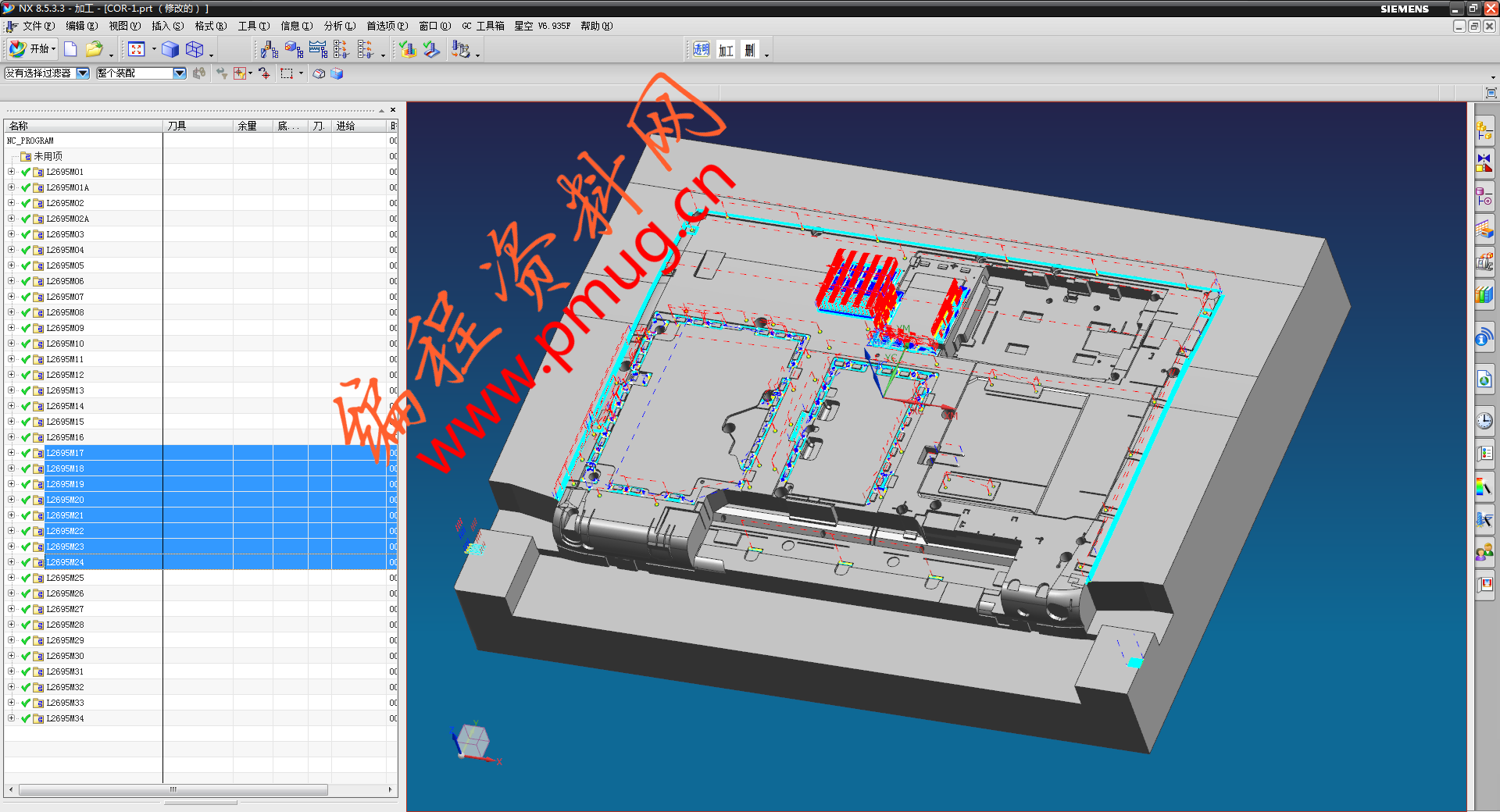This screenshot has width=1500, height=812.
Task: Click the L2695M13 green check status icon
Action: (x=26, y=390)
